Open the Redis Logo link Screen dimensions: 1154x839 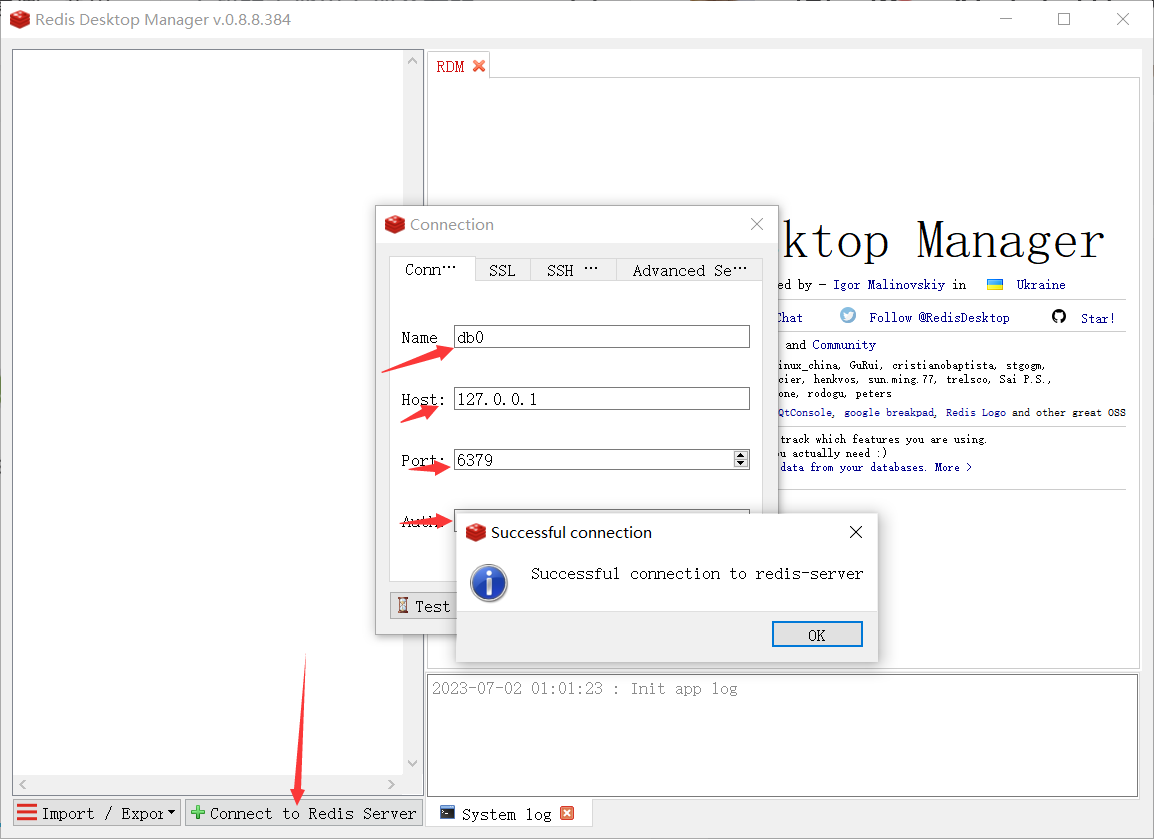coord(975,413)
